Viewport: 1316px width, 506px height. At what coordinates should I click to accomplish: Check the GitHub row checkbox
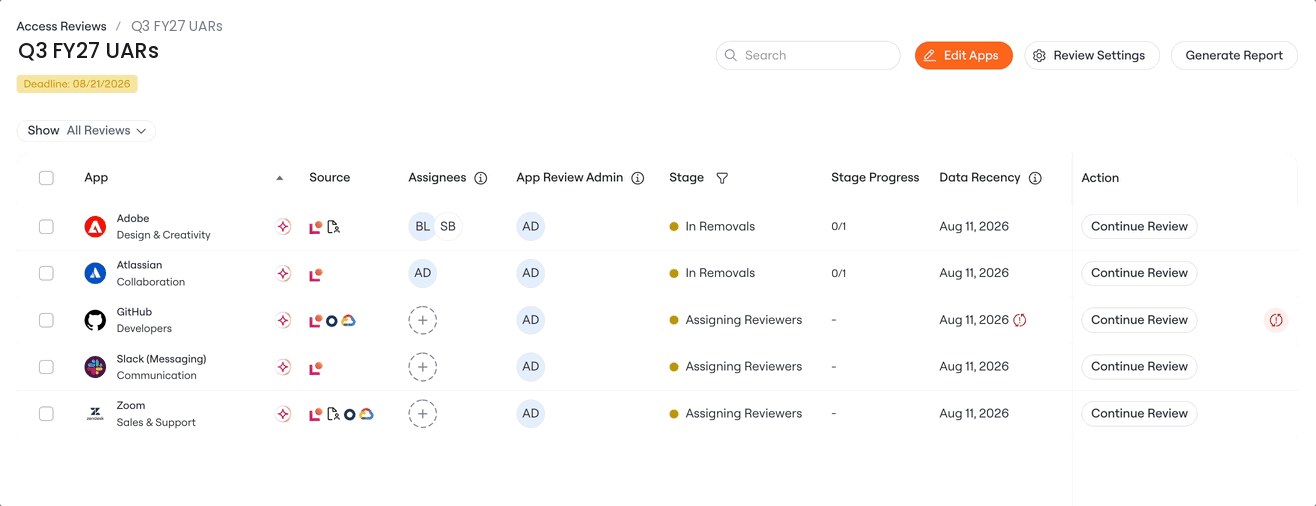click(x=46, y=320)
